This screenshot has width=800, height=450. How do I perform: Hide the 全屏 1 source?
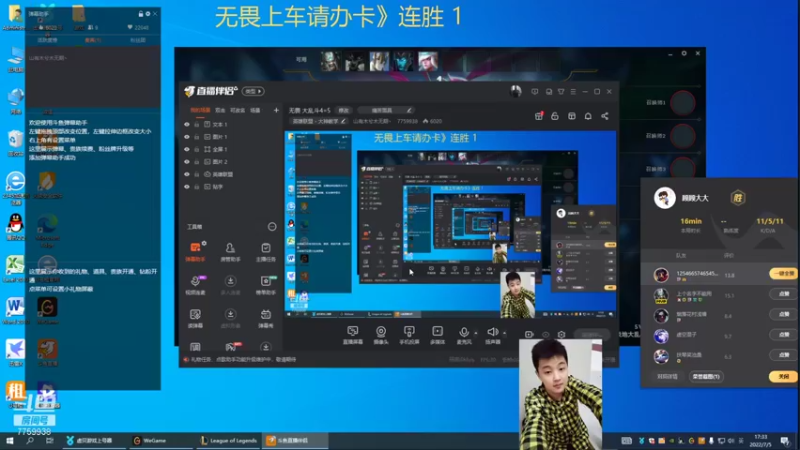pyautogui.click(x=187, y=149)
